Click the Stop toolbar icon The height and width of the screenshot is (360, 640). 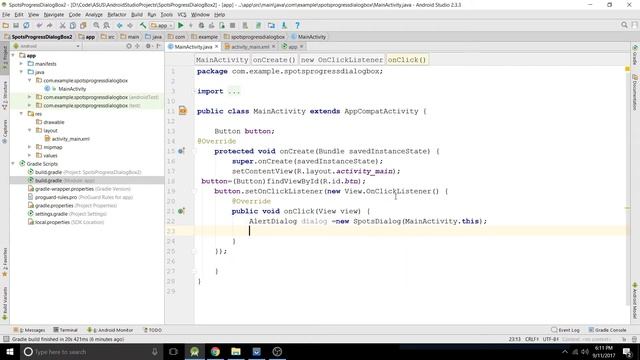click(232, 25)
